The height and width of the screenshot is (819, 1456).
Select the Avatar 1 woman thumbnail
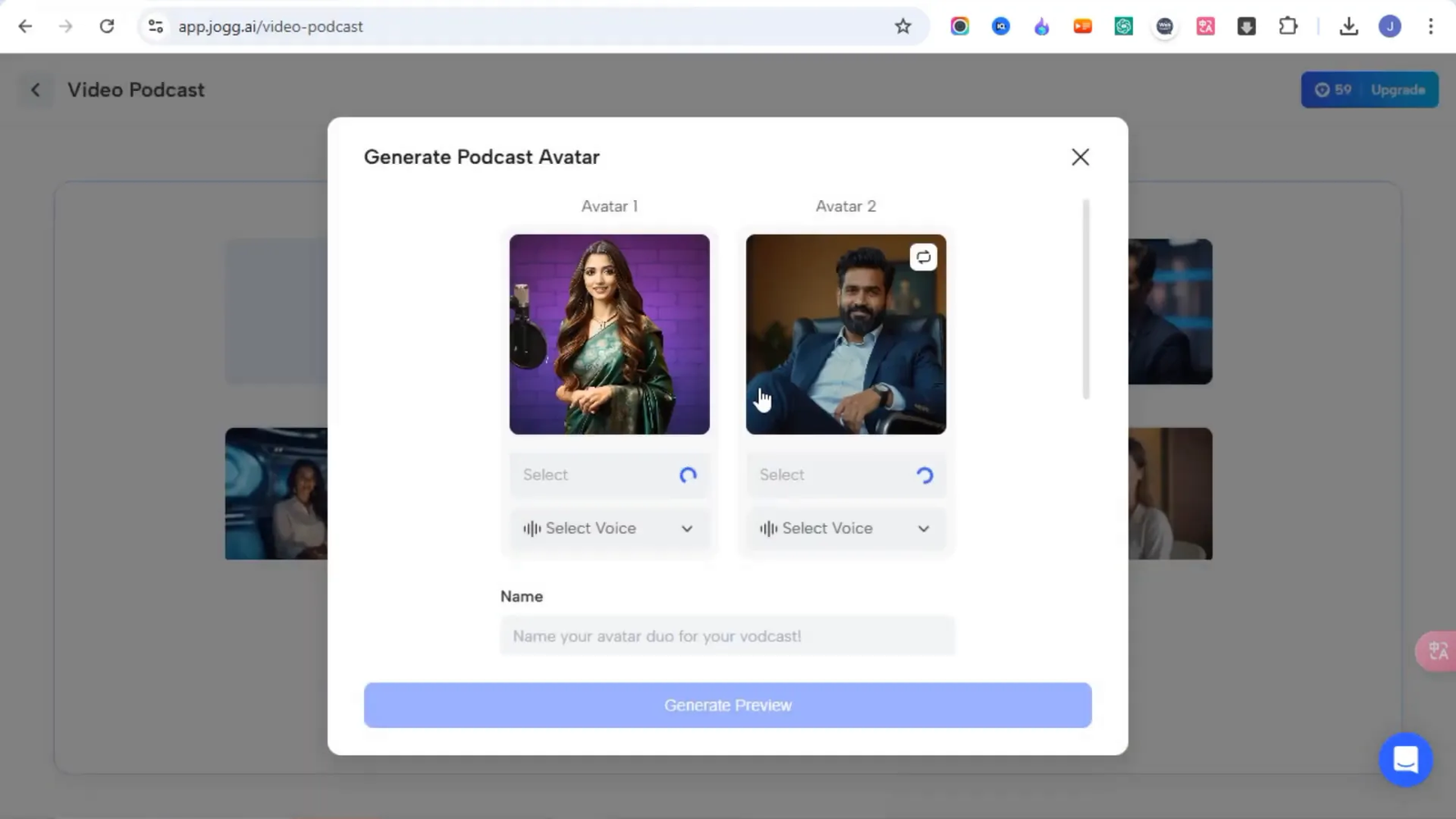tap(610, 334)
